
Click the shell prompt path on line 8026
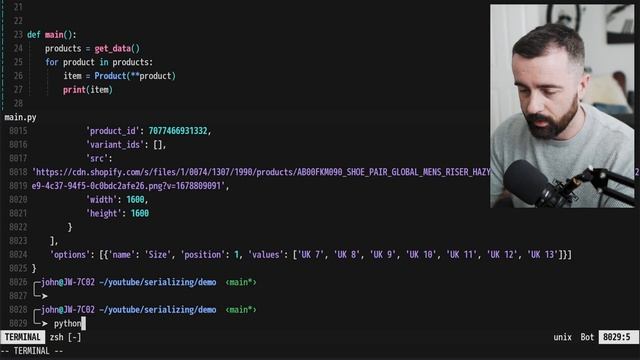[158, 282]
